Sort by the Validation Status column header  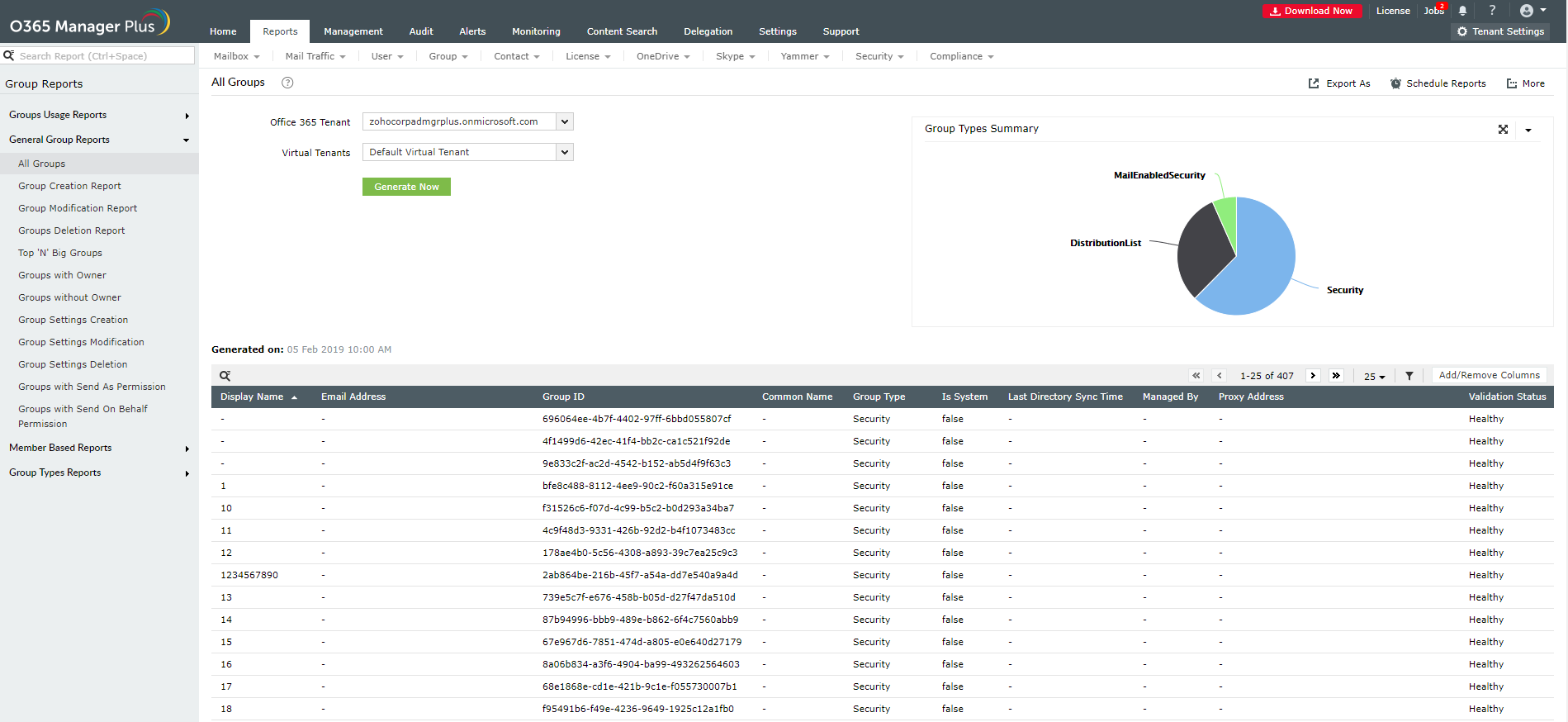coord(1507,397)
